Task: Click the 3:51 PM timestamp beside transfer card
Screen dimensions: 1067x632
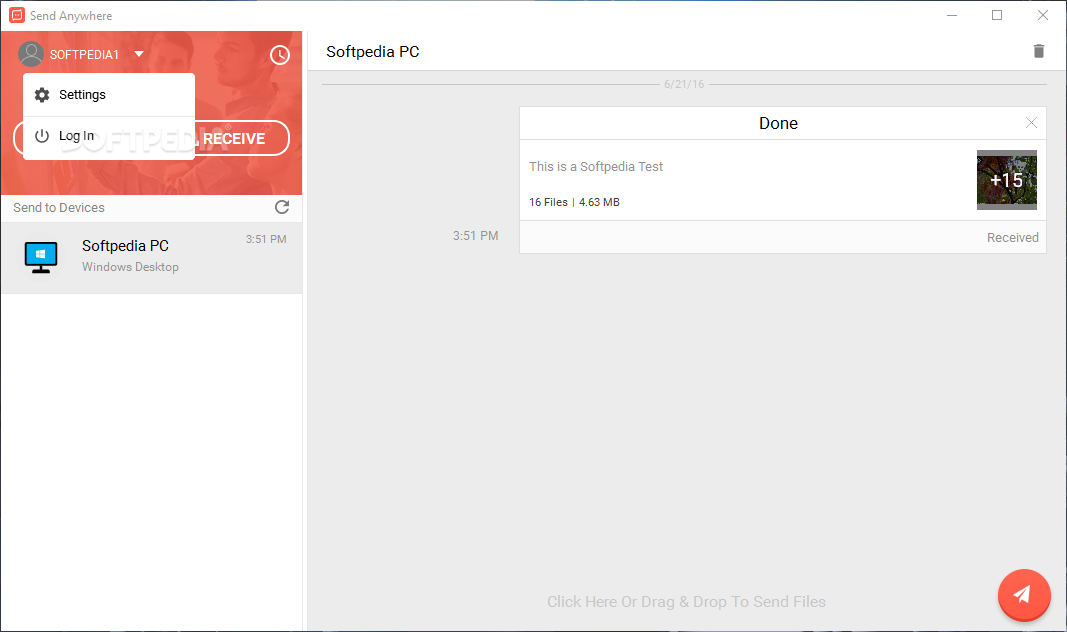Action: (475, 235)
